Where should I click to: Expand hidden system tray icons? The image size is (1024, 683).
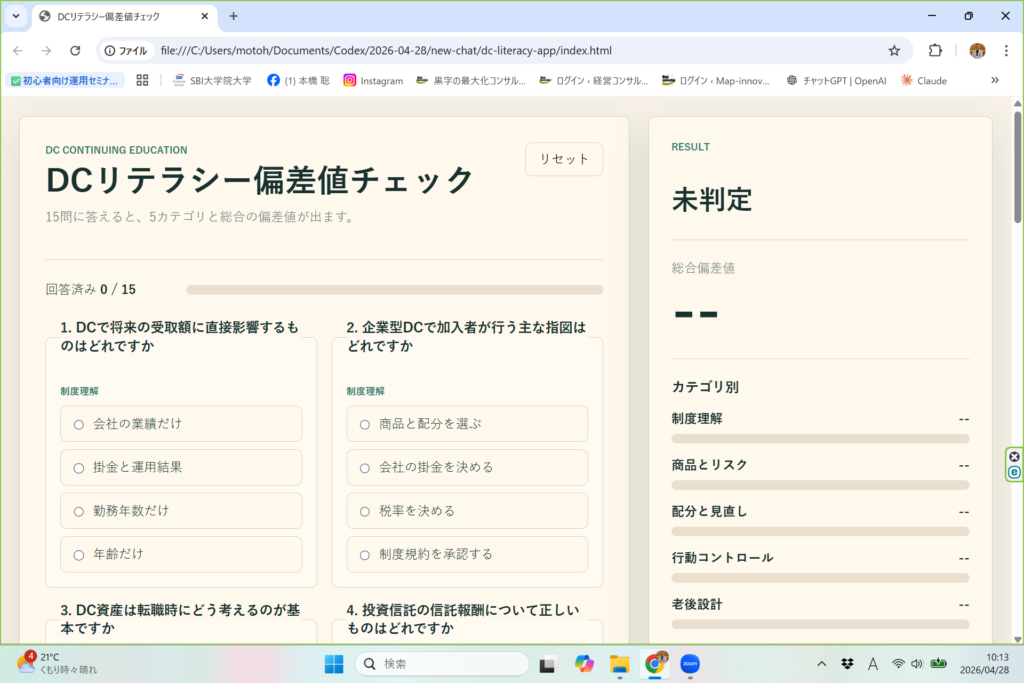pos(821,664)
